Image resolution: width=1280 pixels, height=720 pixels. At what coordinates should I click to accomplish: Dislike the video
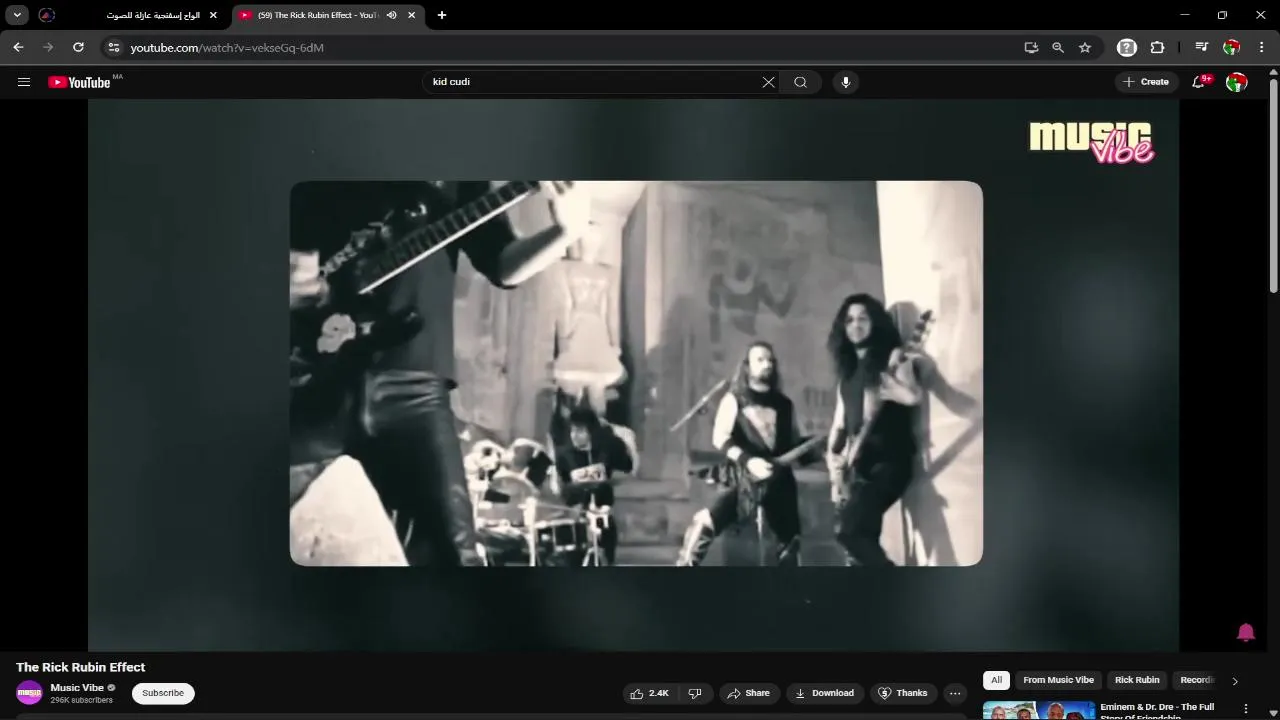click(696, 693)
